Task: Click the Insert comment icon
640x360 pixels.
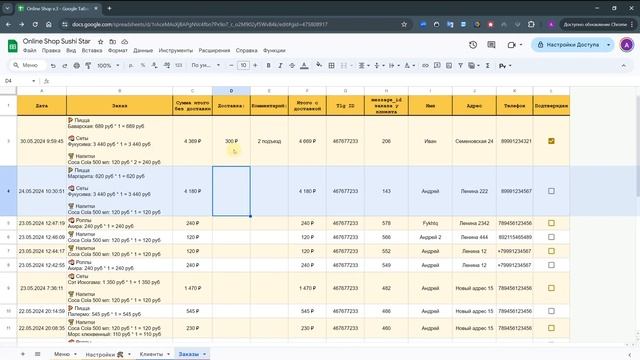Action: click(x=437, y=65)
